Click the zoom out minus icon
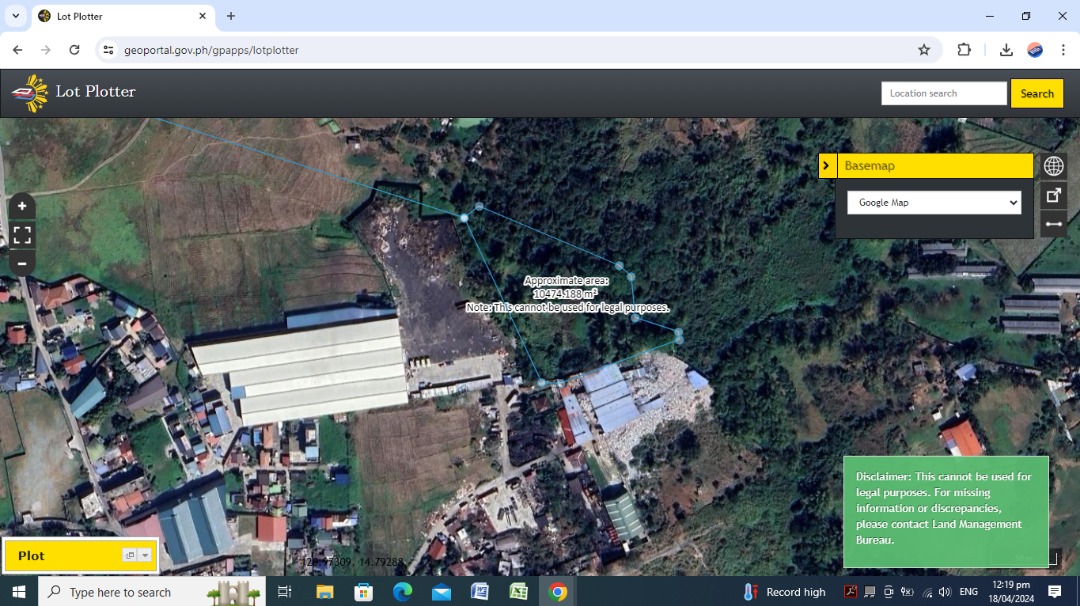This screenshot has width=1080, height=606. pos(22,263)
